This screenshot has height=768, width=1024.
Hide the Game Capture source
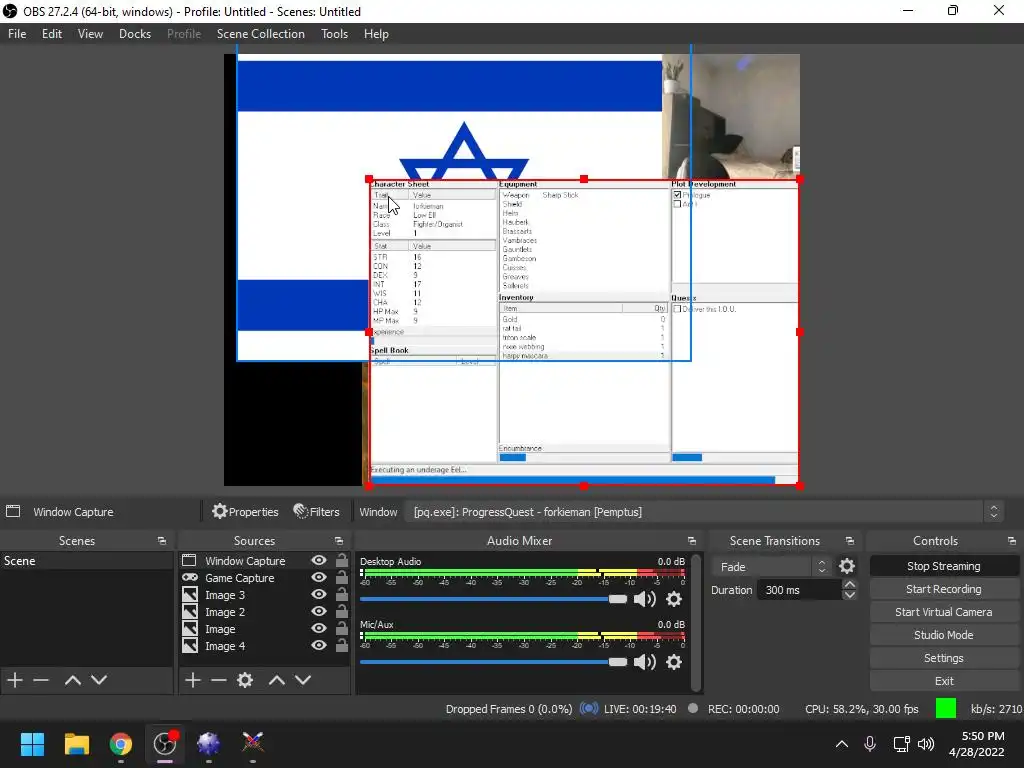coord(319,577)
